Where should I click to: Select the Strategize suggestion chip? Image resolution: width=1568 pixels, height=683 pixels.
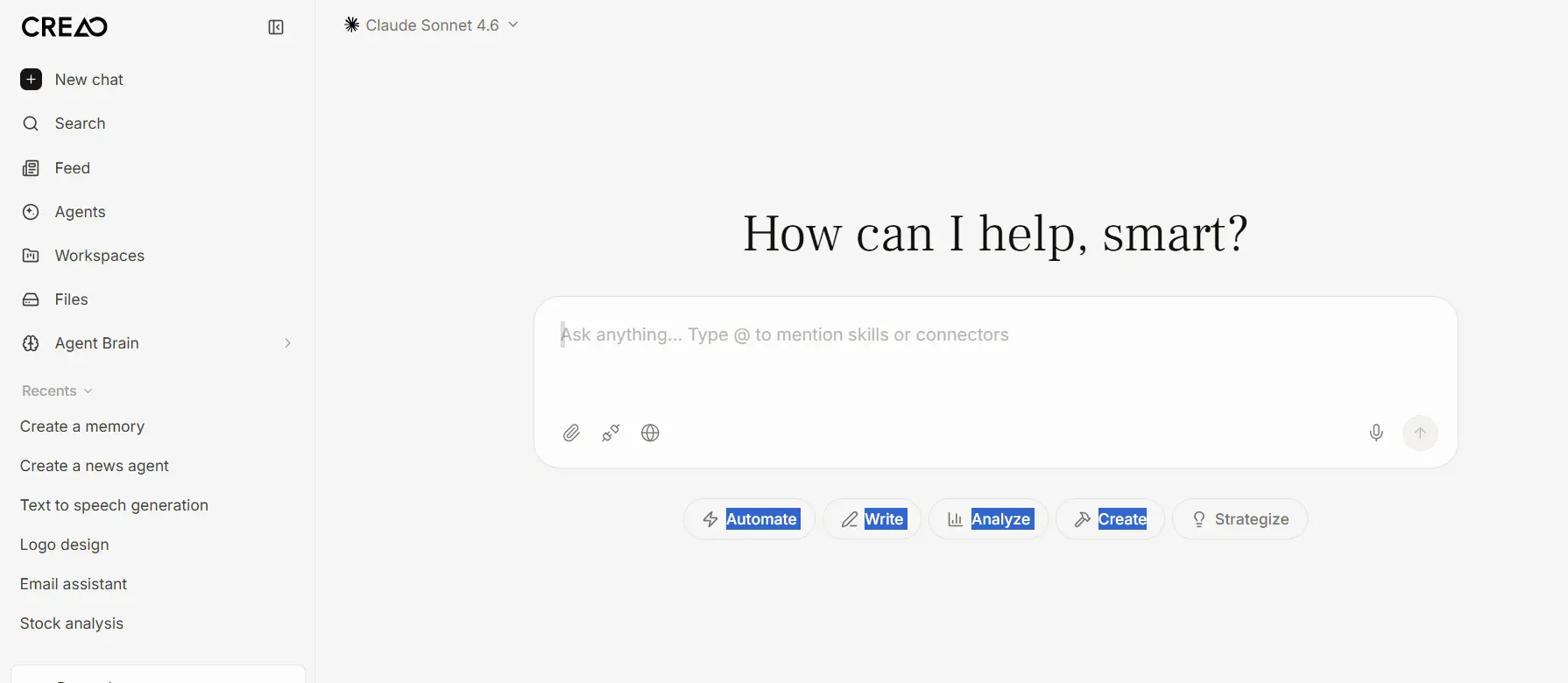click(x=1240, y=519)
